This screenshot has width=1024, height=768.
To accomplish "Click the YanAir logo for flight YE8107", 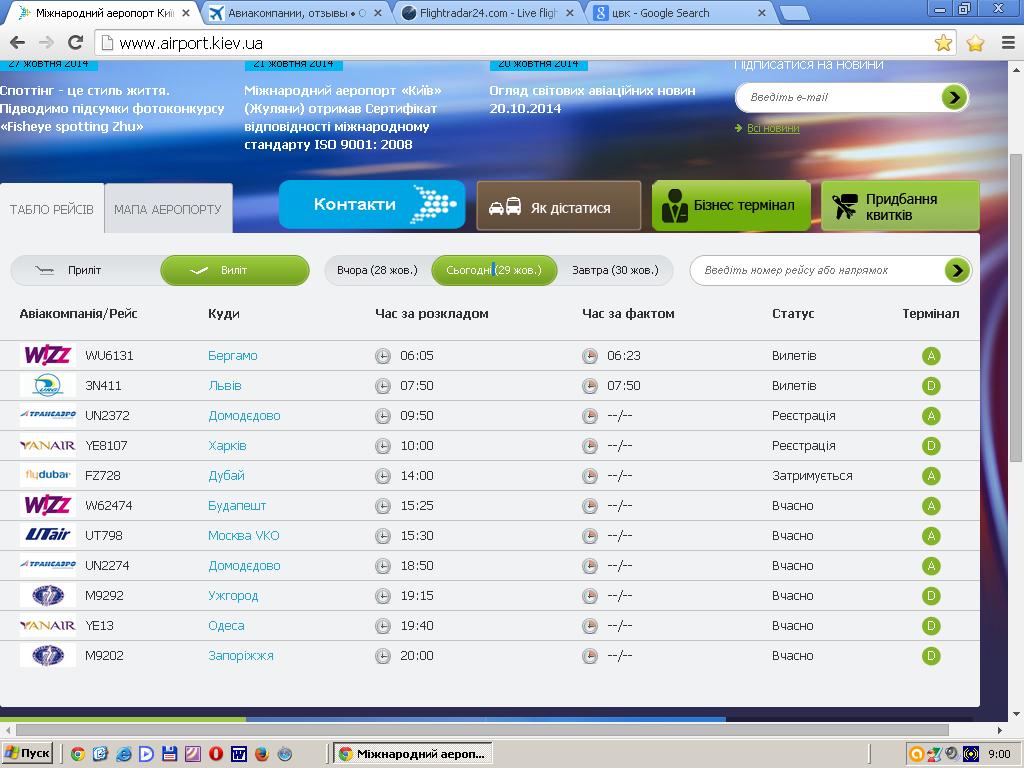I will (x=47, y=445).
